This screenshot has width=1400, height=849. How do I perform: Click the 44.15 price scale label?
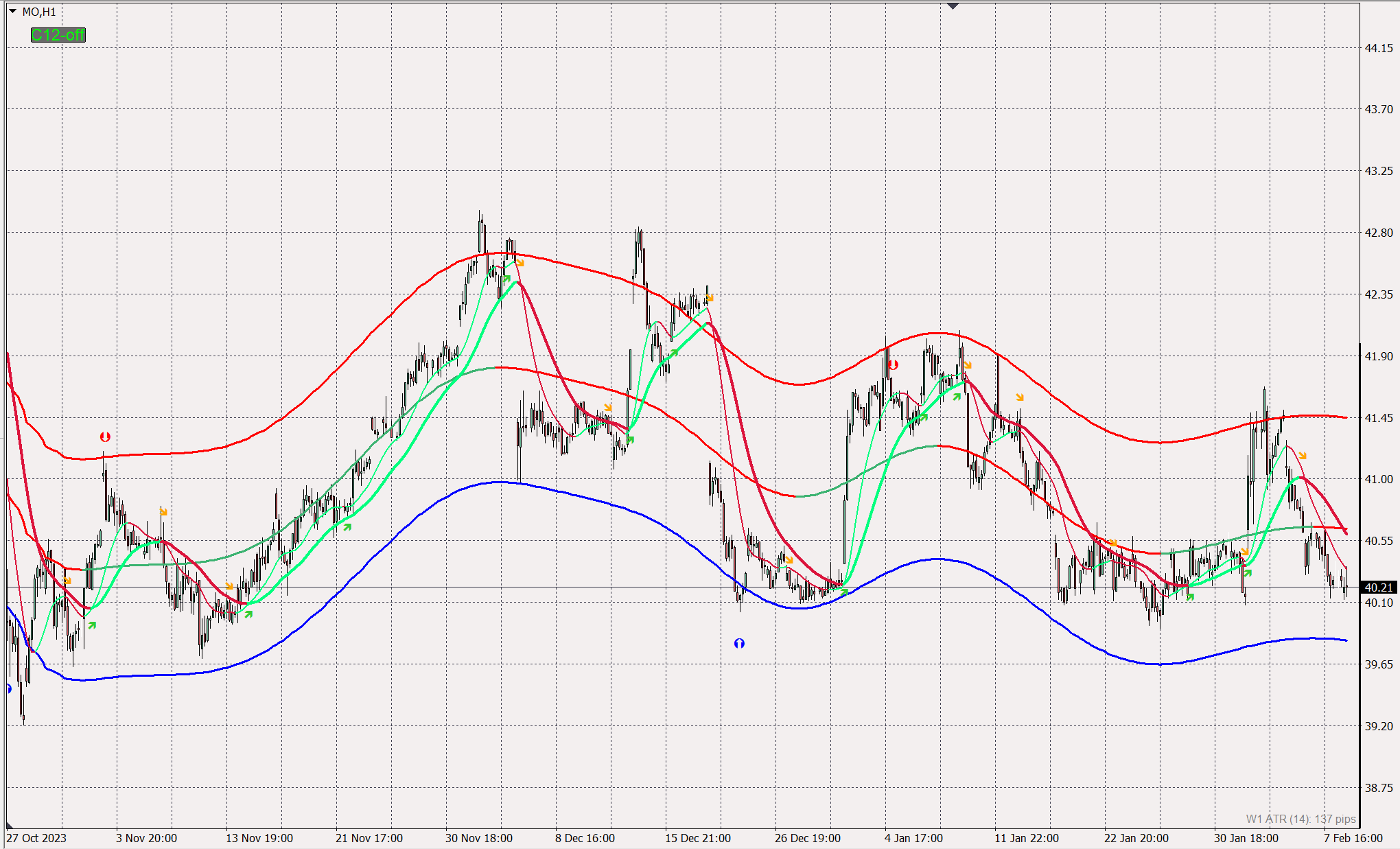(x=1378, y=48)
